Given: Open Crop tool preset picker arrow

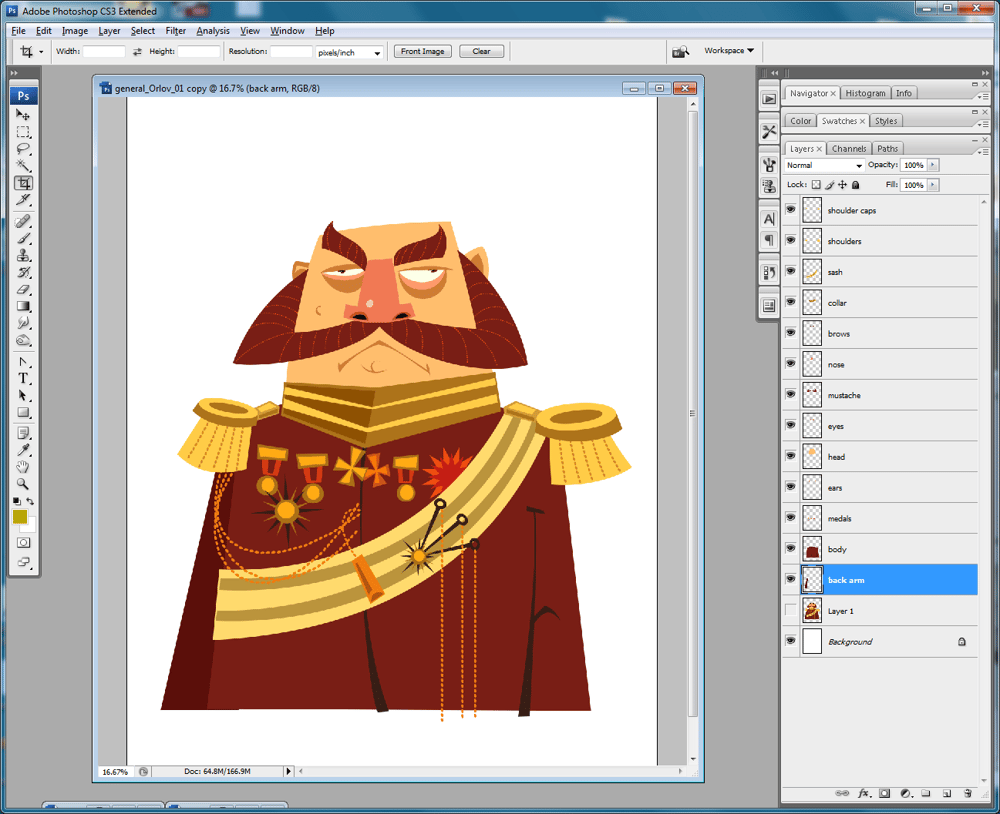Looking at the screenshot, I should [x=41, y=52].
